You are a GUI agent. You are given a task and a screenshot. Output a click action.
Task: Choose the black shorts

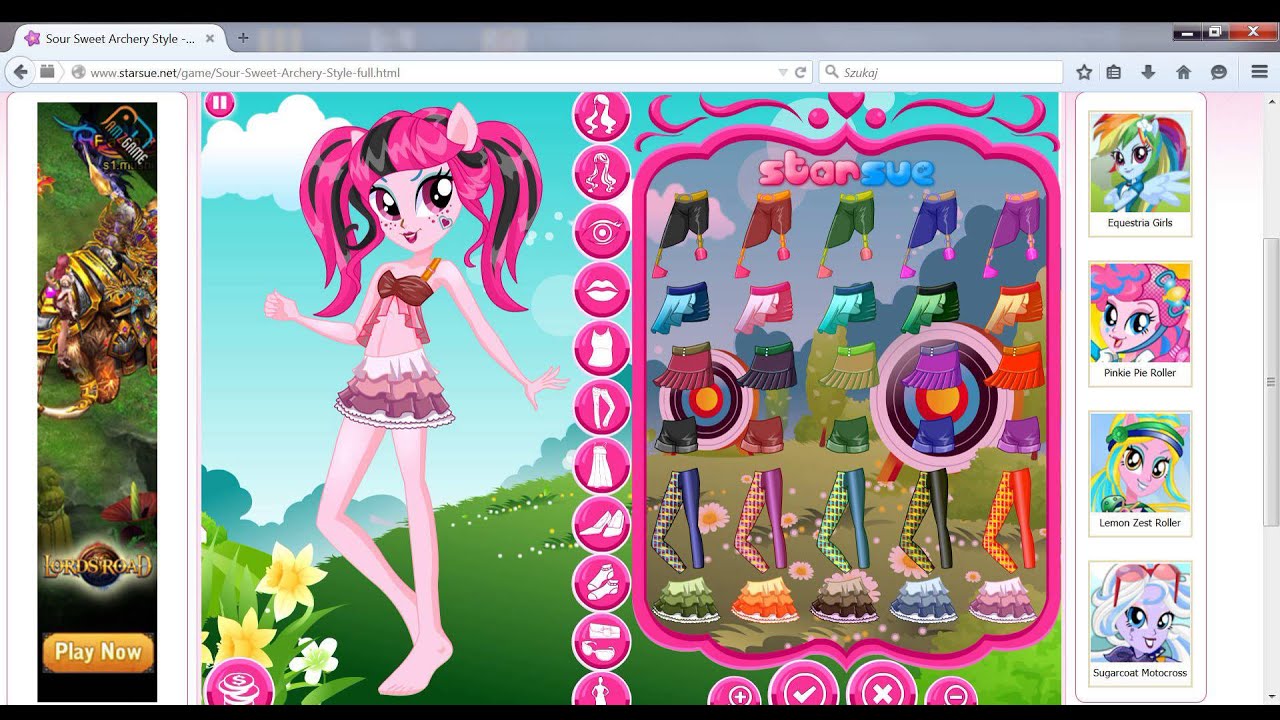tap(676, 435)
